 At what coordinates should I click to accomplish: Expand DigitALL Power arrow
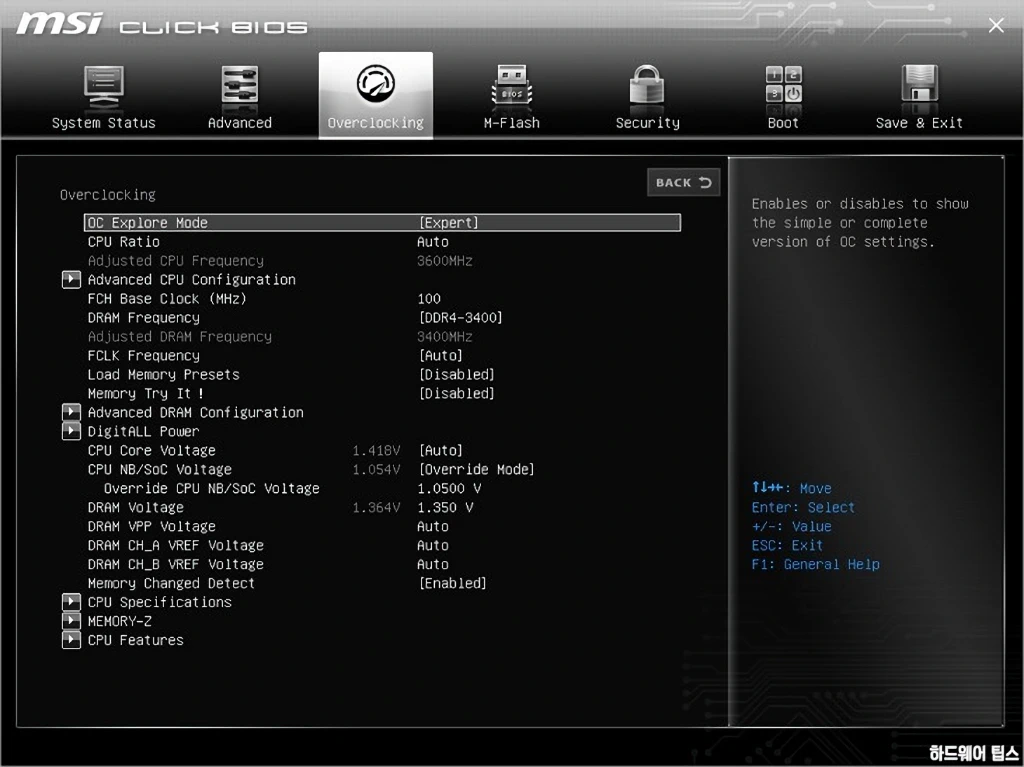coord(71,431)
